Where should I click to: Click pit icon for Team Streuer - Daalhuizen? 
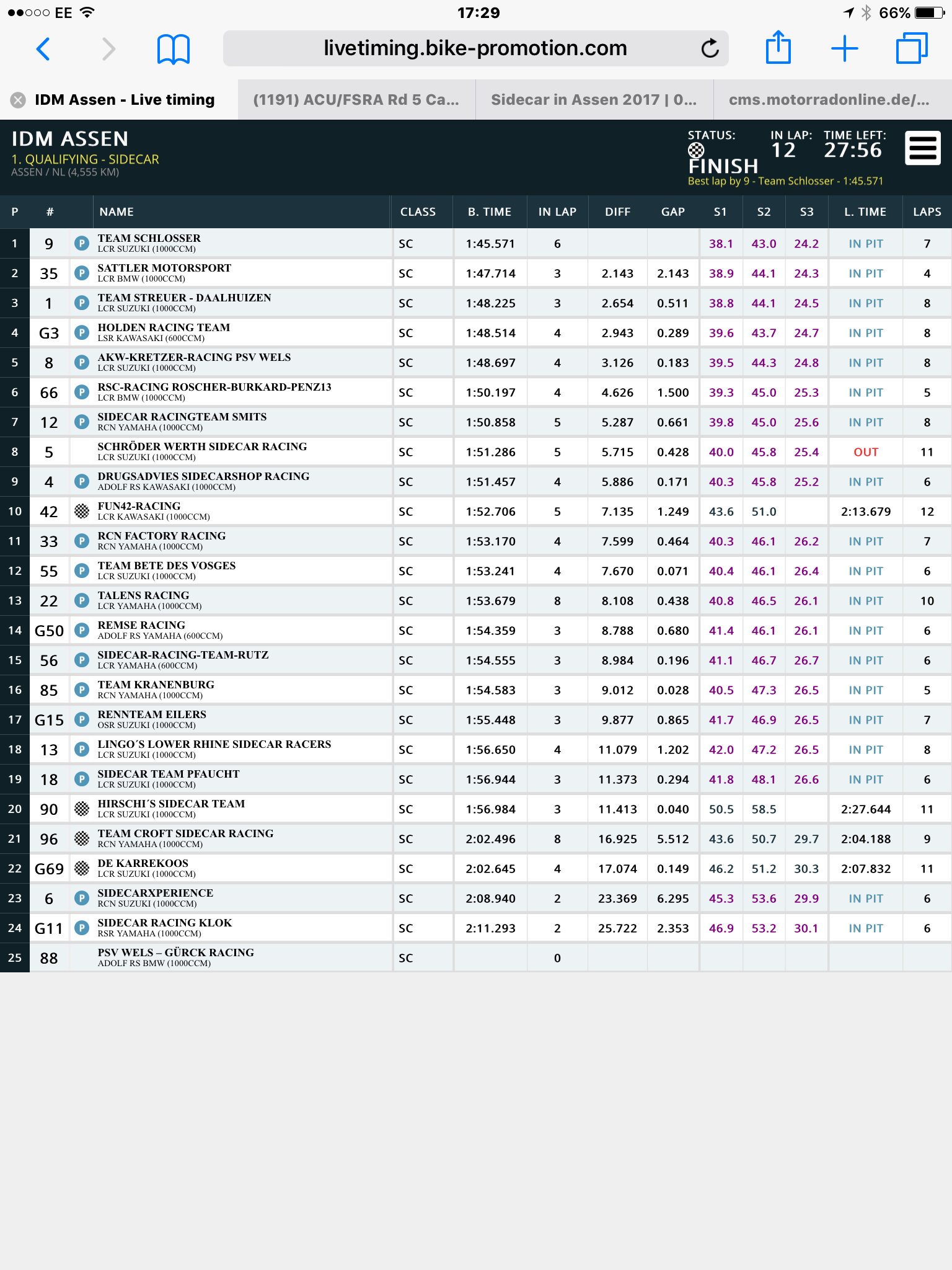click(81, 303)
